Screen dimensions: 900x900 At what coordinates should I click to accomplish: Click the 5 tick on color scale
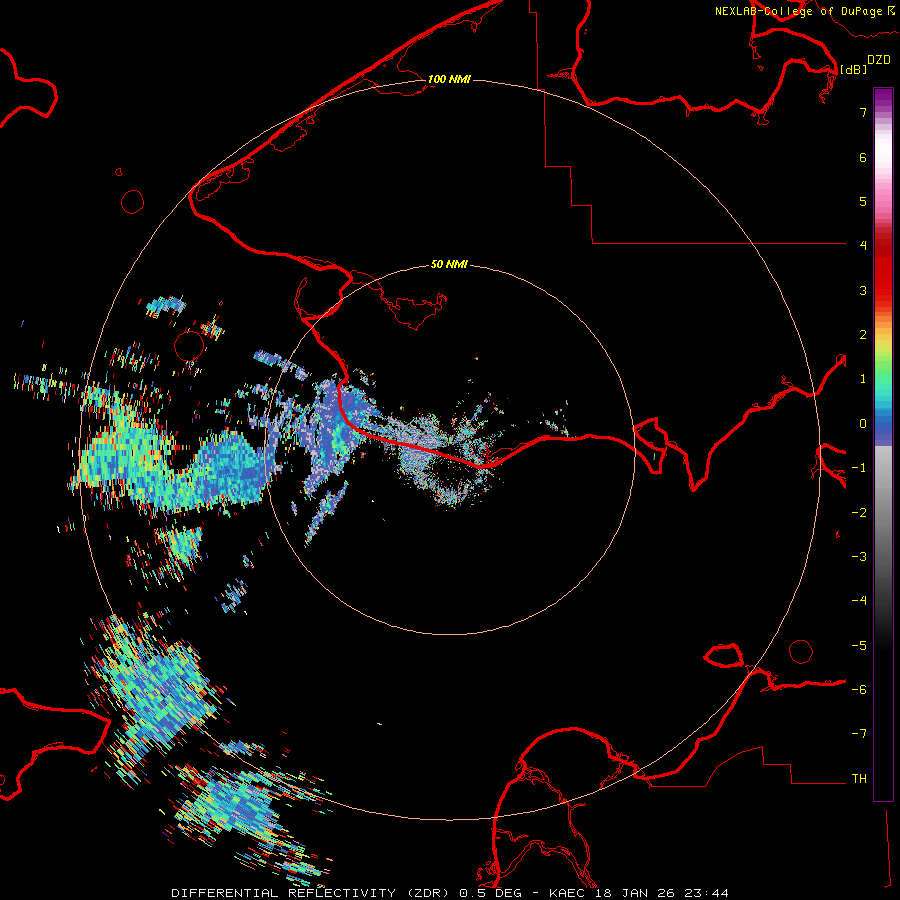click(x=863, y=201)
